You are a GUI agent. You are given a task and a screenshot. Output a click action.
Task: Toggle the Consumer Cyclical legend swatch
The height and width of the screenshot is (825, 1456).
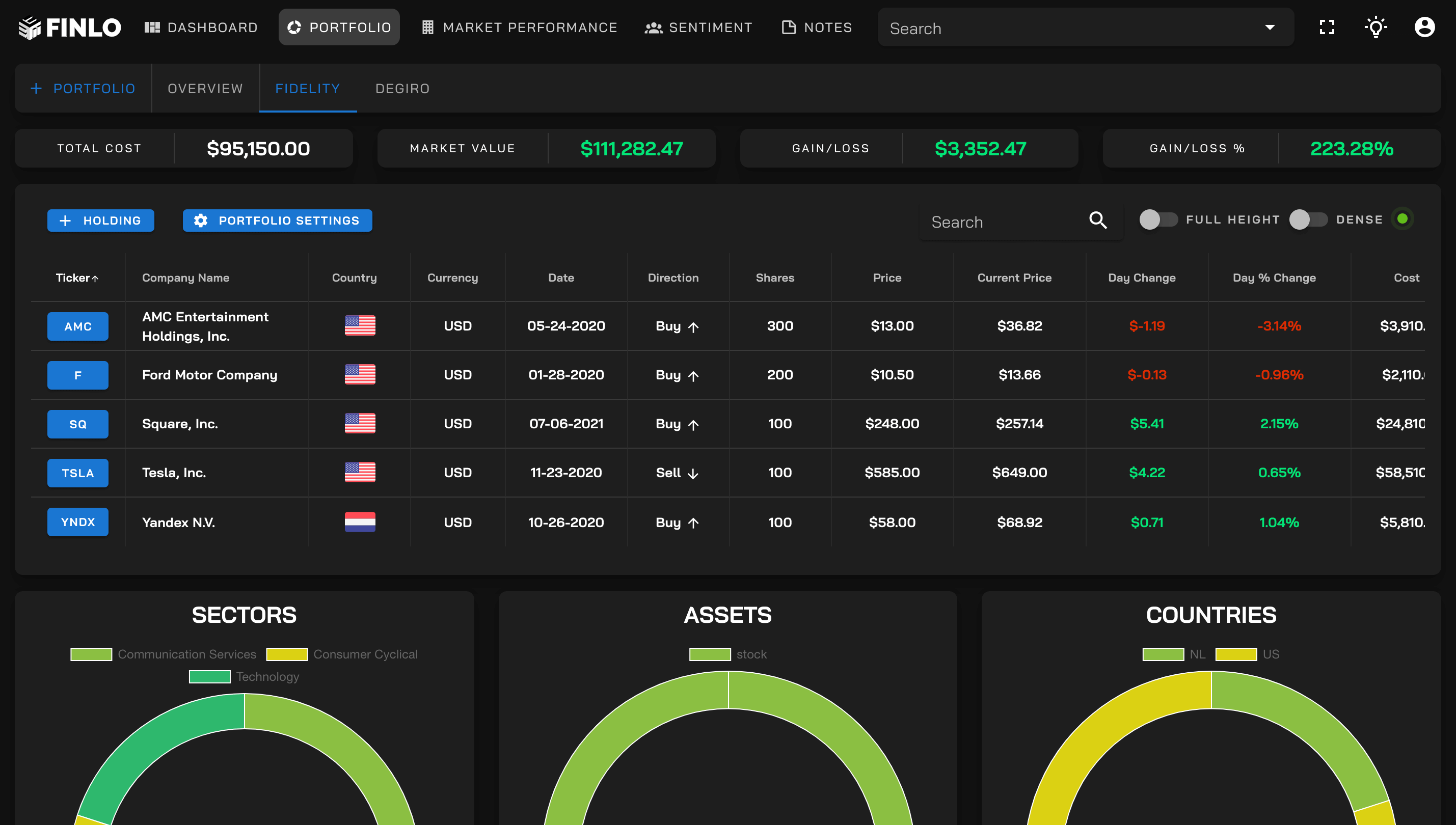tap(287, 654)
